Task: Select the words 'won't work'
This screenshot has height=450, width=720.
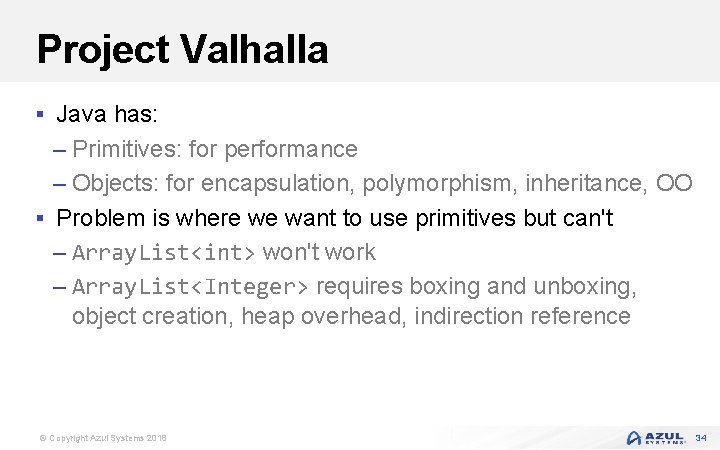Action: click(319, 252)
